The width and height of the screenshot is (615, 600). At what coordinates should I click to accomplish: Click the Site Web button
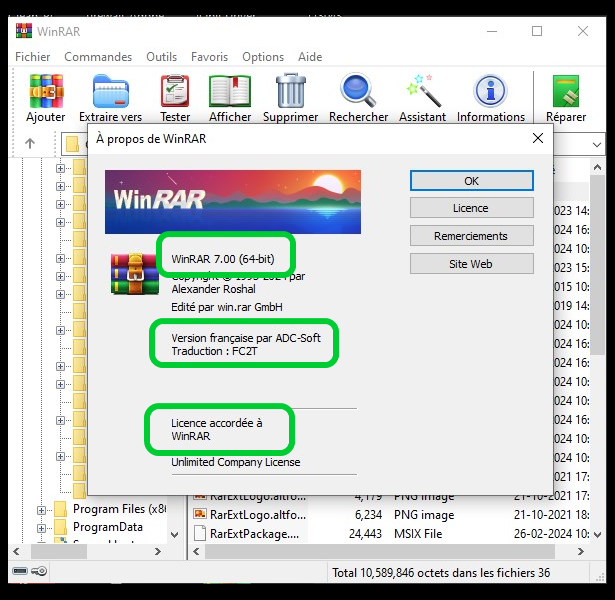pyautogui.click(x=471, y=264)
